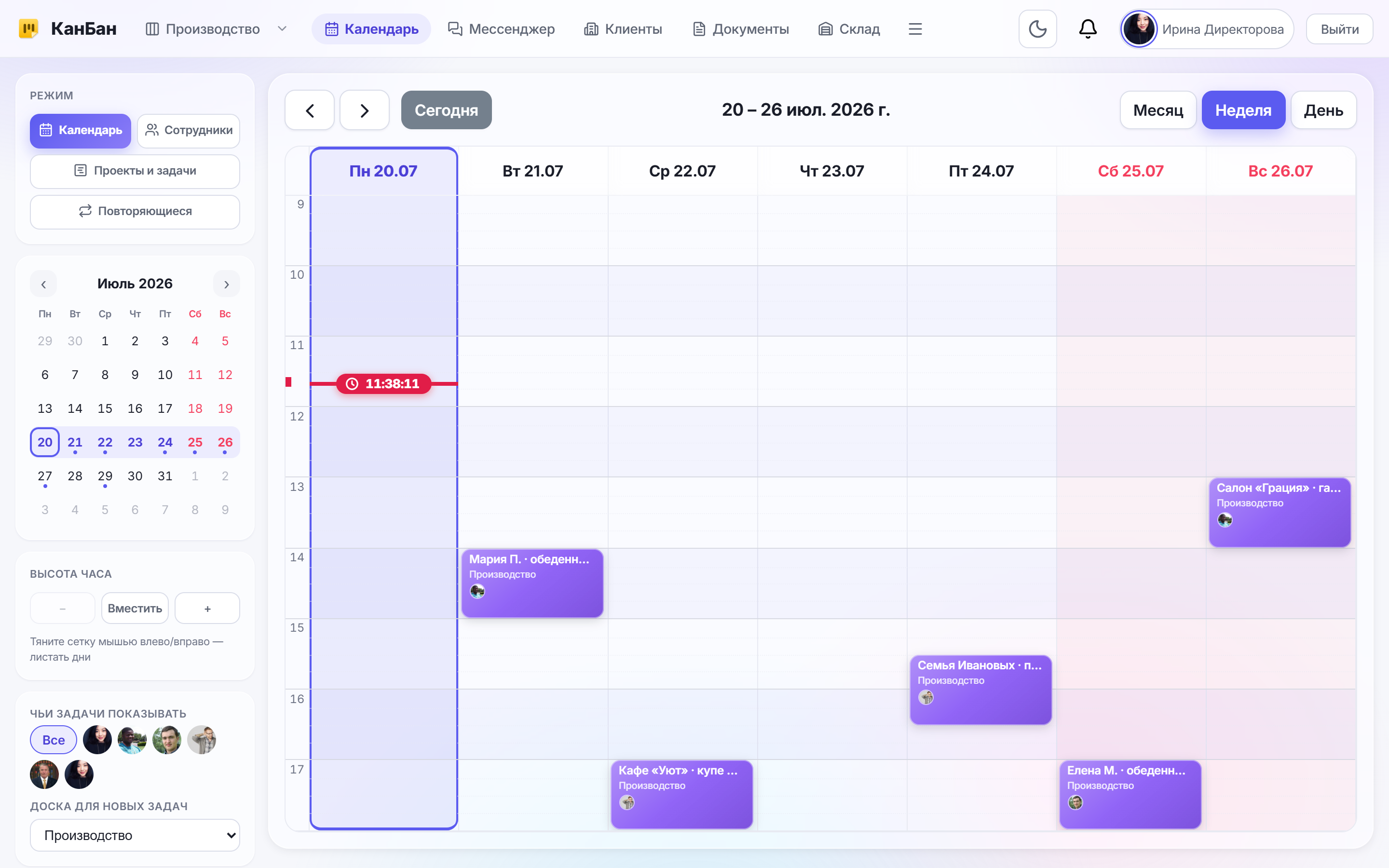Screen dimensions: 1389x868
Task: Open the Кафе «Уют» event
Action: click(681, 795)
